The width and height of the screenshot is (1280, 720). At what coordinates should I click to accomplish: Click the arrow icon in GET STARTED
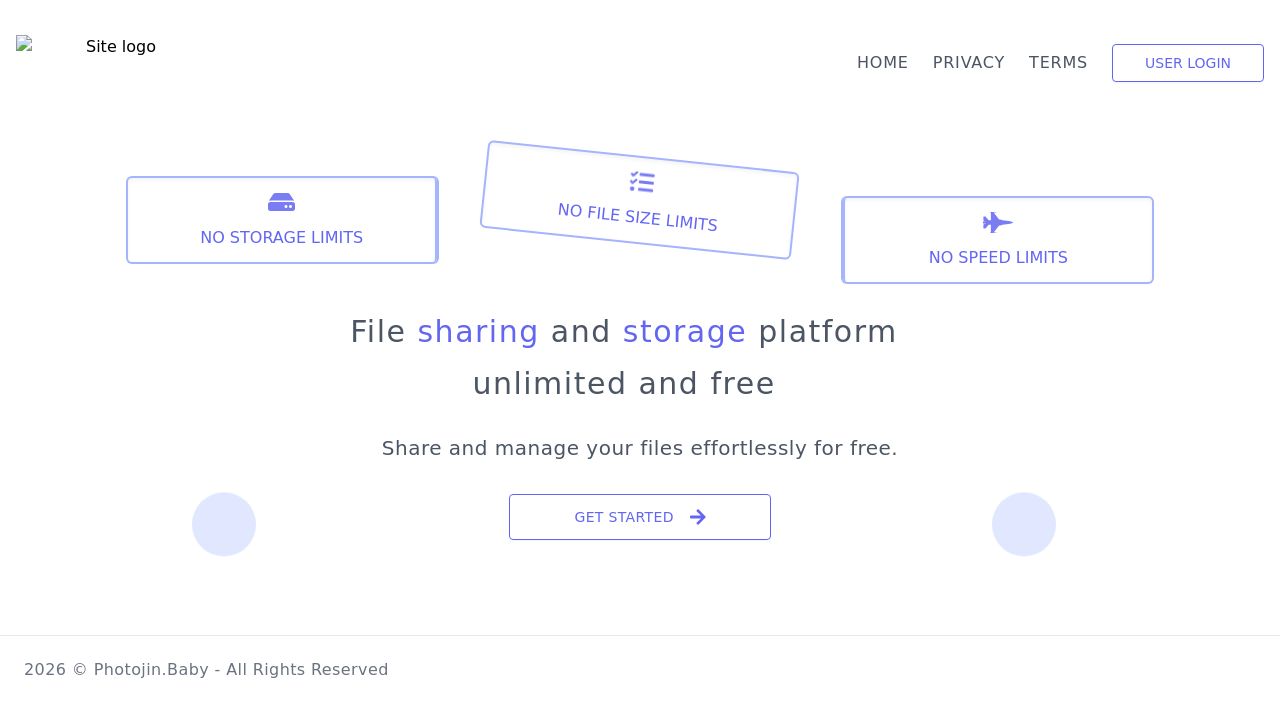click(698, 517)
